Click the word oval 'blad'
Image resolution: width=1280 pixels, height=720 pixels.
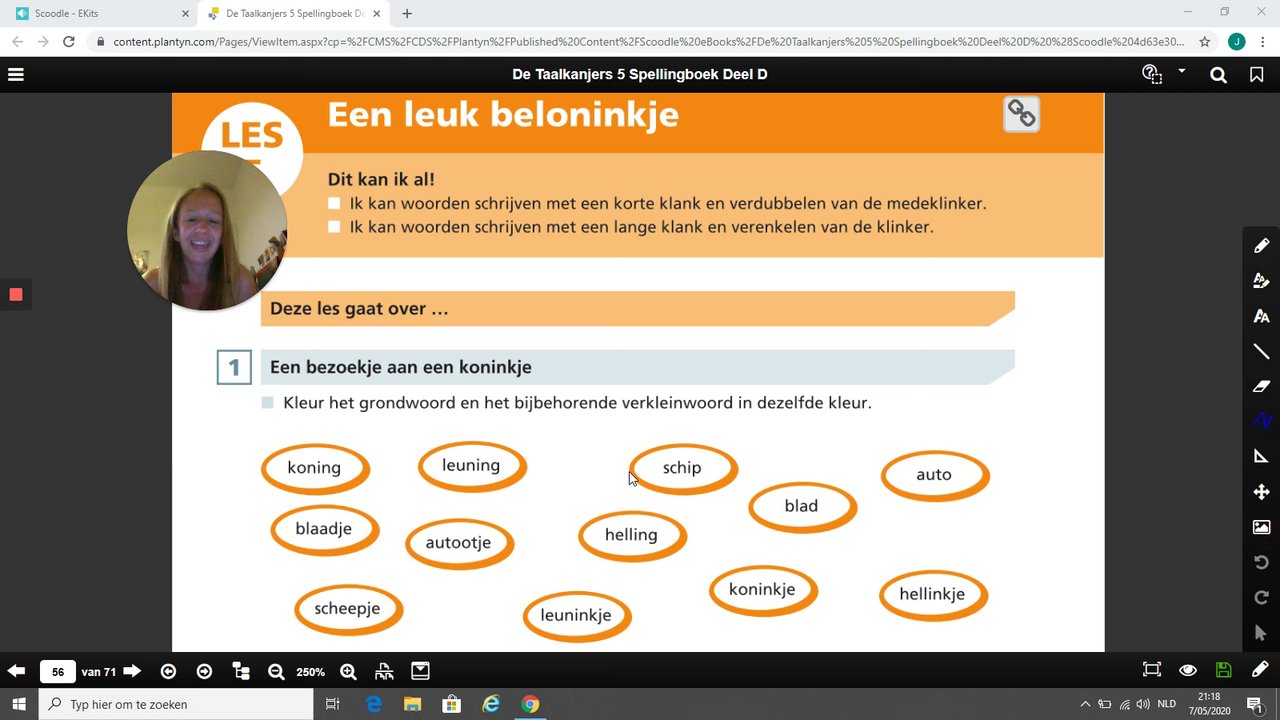(x=802, y=507)
